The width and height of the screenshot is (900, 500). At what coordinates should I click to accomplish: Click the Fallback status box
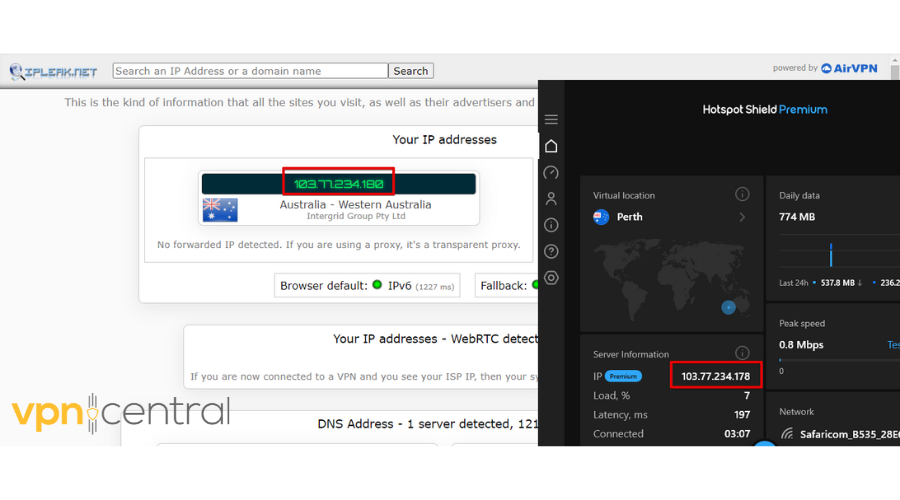(x=507, y=285)
